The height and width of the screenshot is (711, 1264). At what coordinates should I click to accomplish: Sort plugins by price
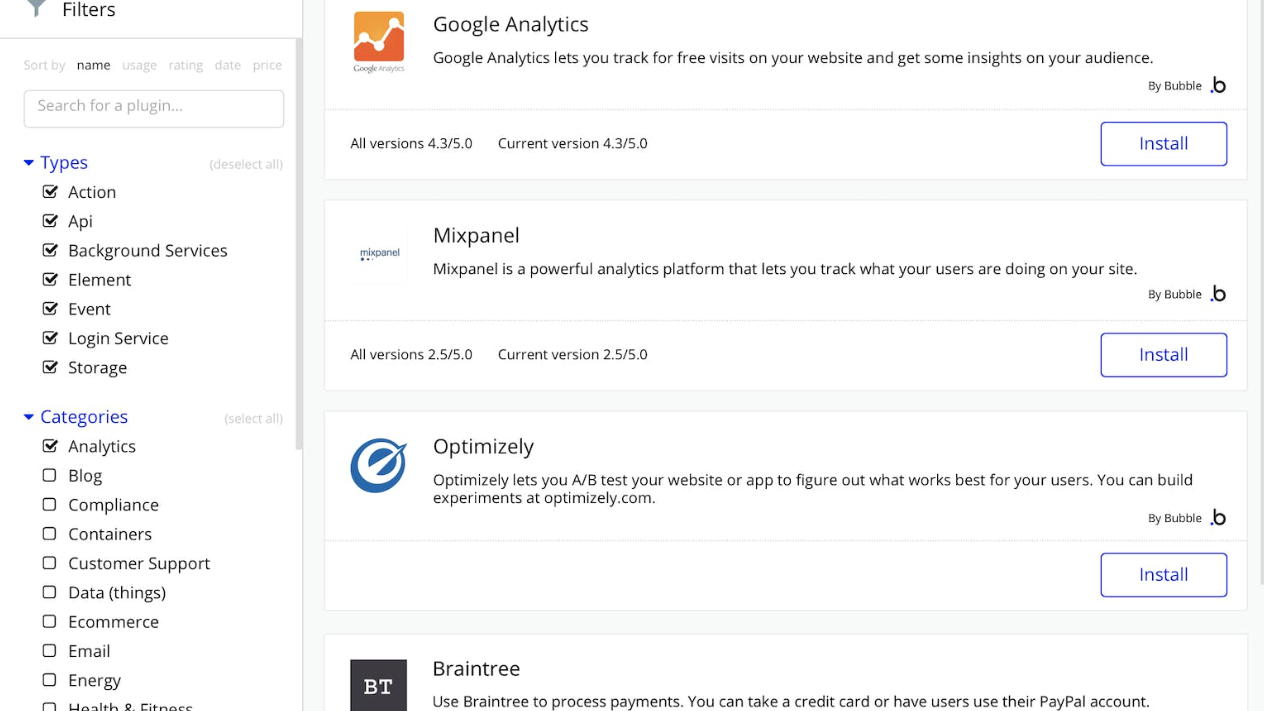point(267,65)
